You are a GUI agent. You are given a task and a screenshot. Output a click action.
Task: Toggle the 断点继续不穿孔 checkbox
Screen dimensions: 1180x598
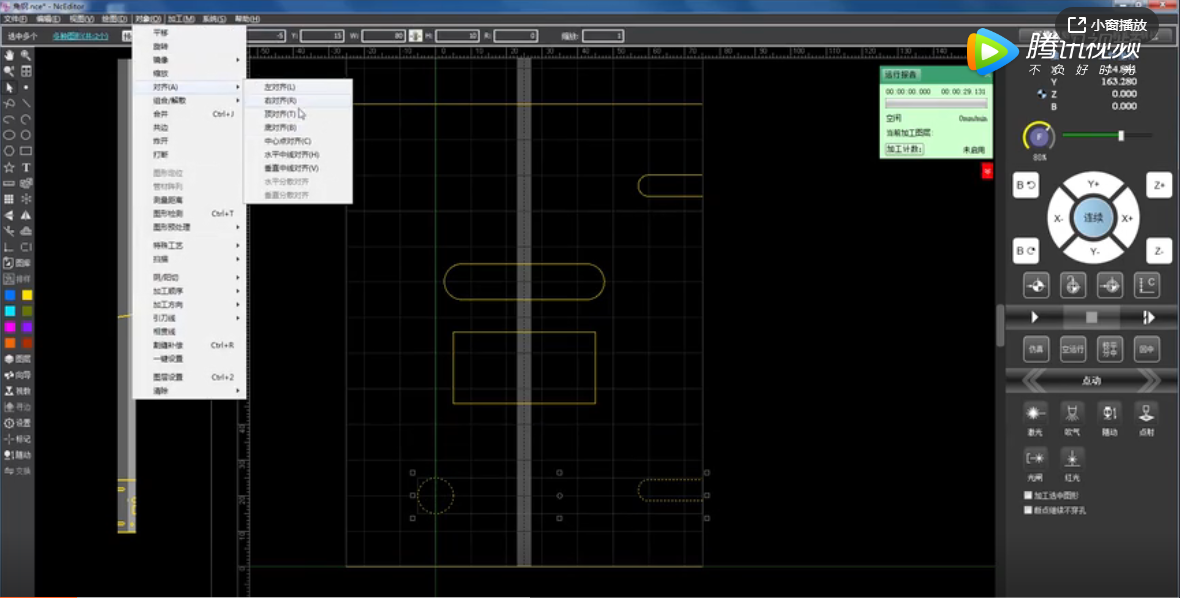[x=1029, y=510]
